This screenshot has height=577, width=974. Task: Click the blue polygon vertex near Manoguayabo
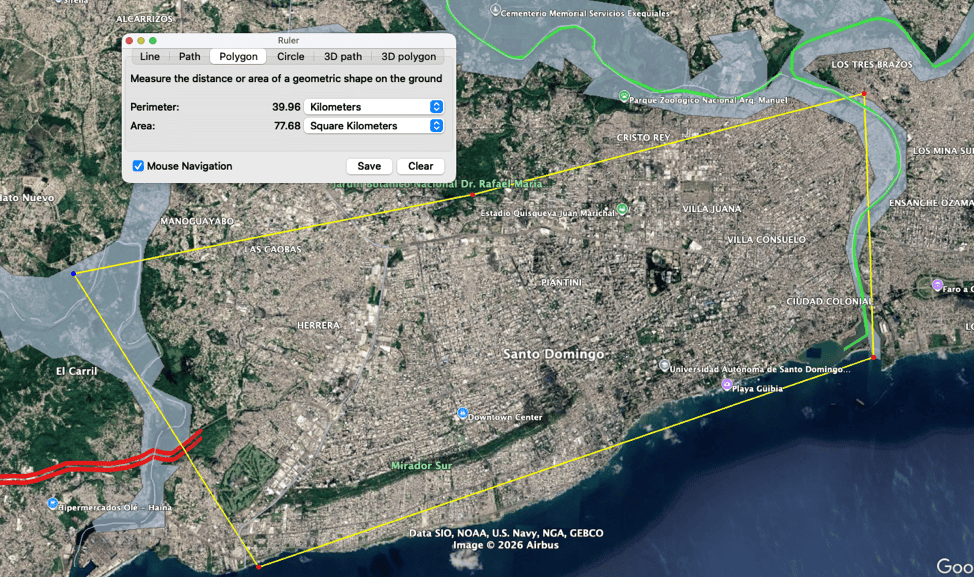coord(73,273)
